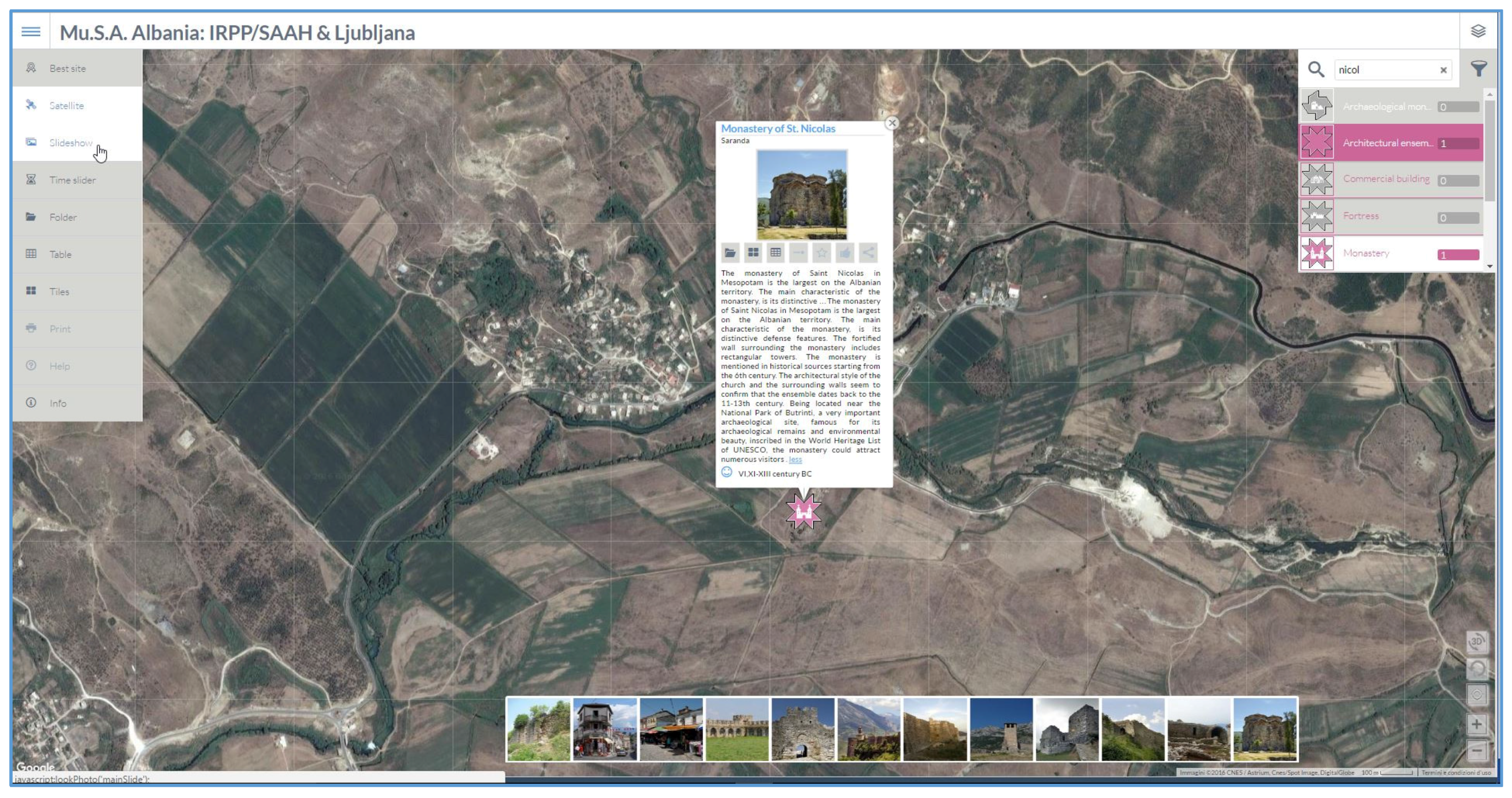
Task: Click the popup share icon
Action: (867, 253)
